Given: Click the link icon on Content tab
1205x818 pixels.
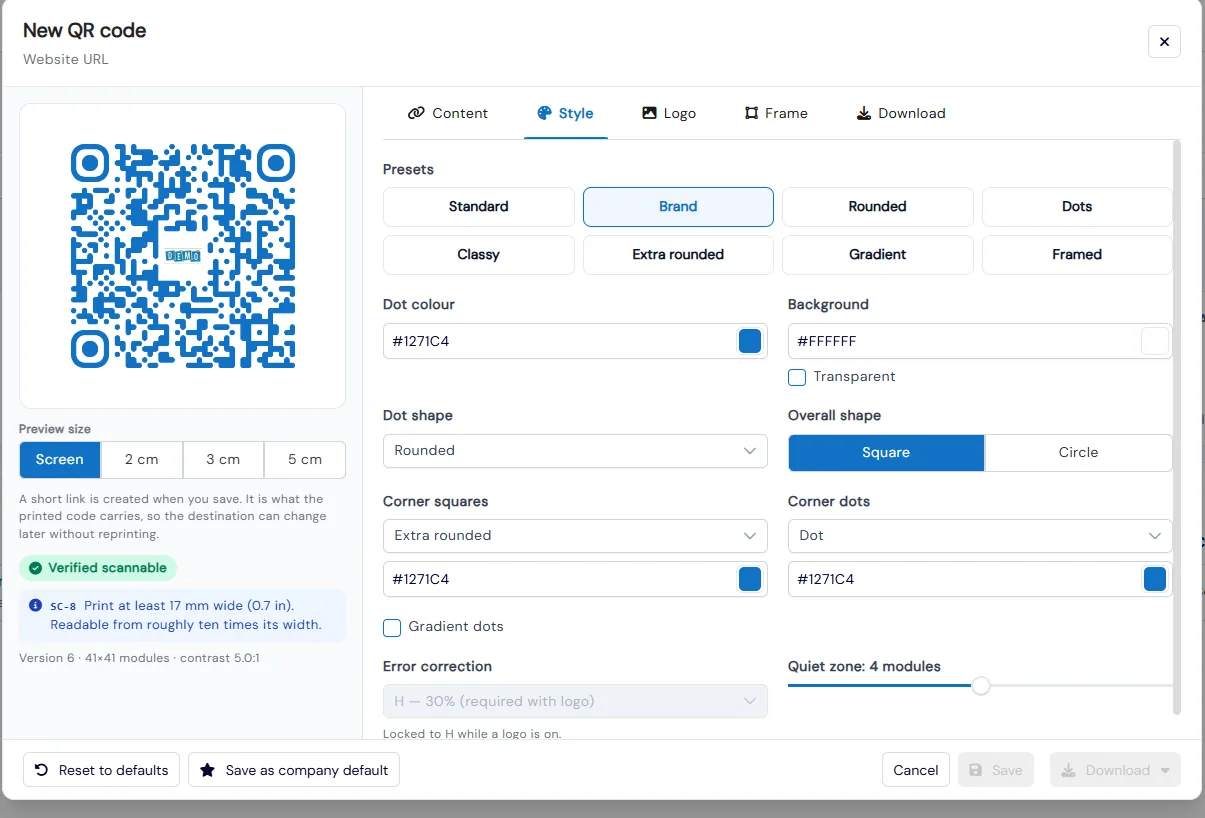Looking at the screenshot, I should [x=416, y=113].
